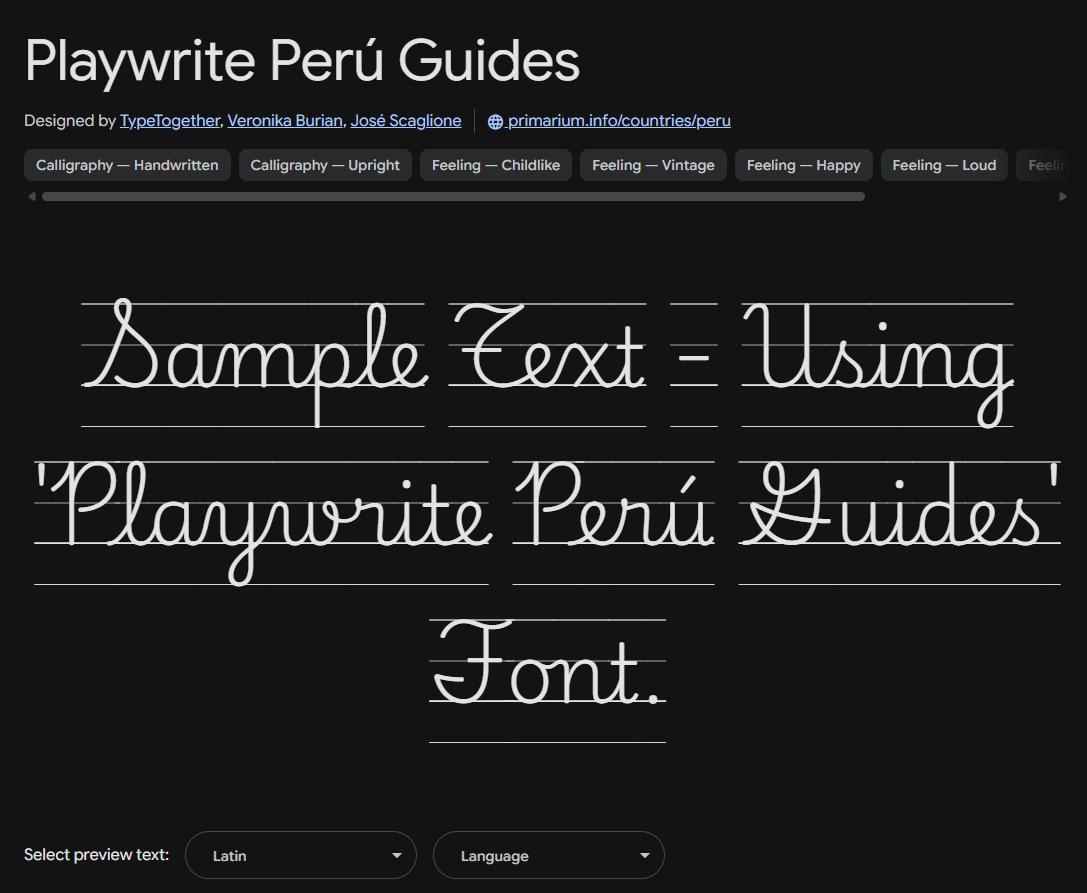
Task: Click the sample text preview area
Action: point(547,520)
